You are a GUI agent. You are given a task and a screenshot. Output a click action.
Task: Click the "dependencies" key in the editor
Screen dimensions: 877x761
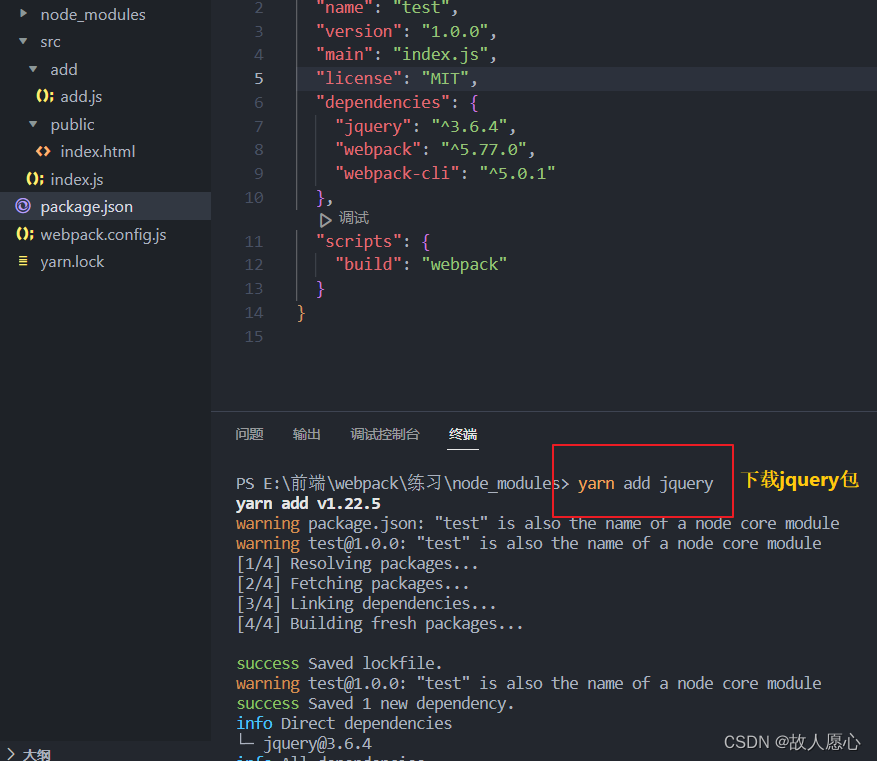coord(383,102)
